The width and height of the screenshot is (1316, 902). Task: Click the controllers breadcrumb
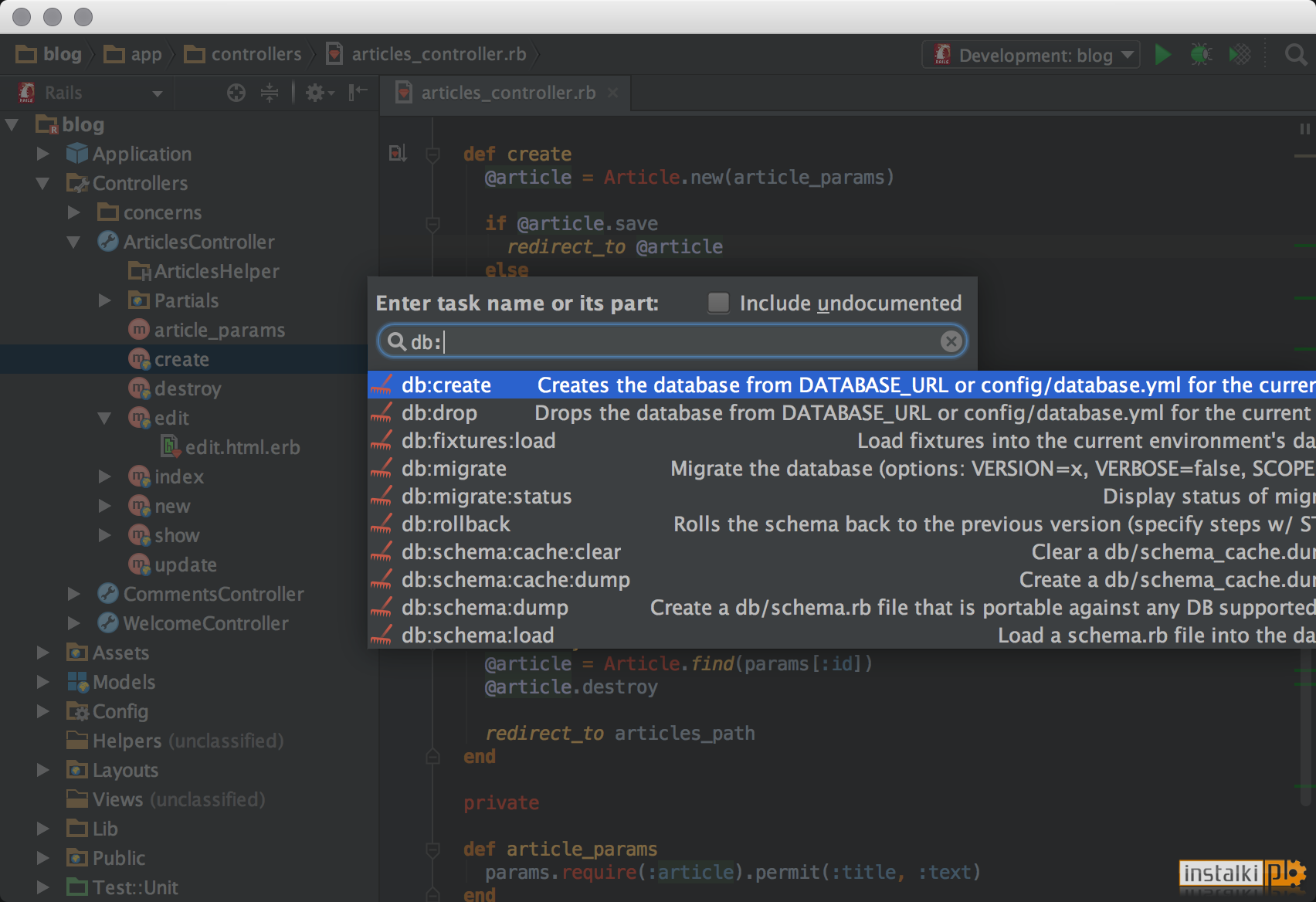(x=243, y=55)
